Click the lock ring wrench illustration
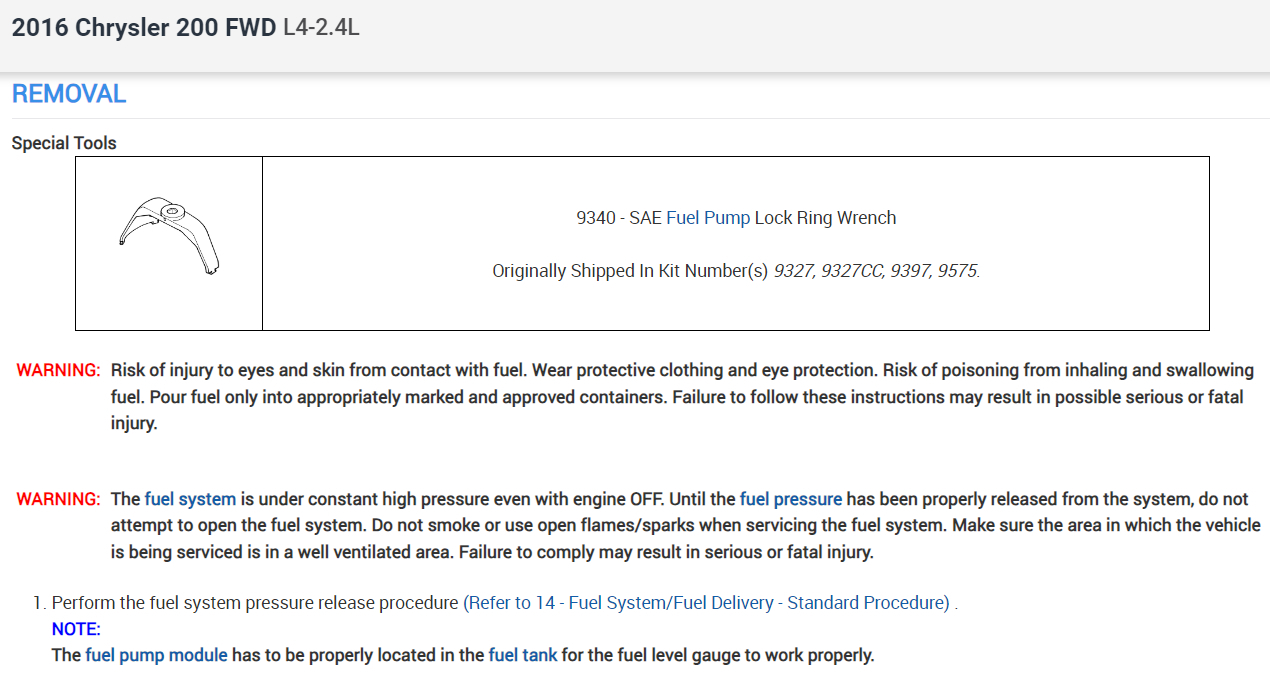The image size is (1270, 677). click(169, 236)
